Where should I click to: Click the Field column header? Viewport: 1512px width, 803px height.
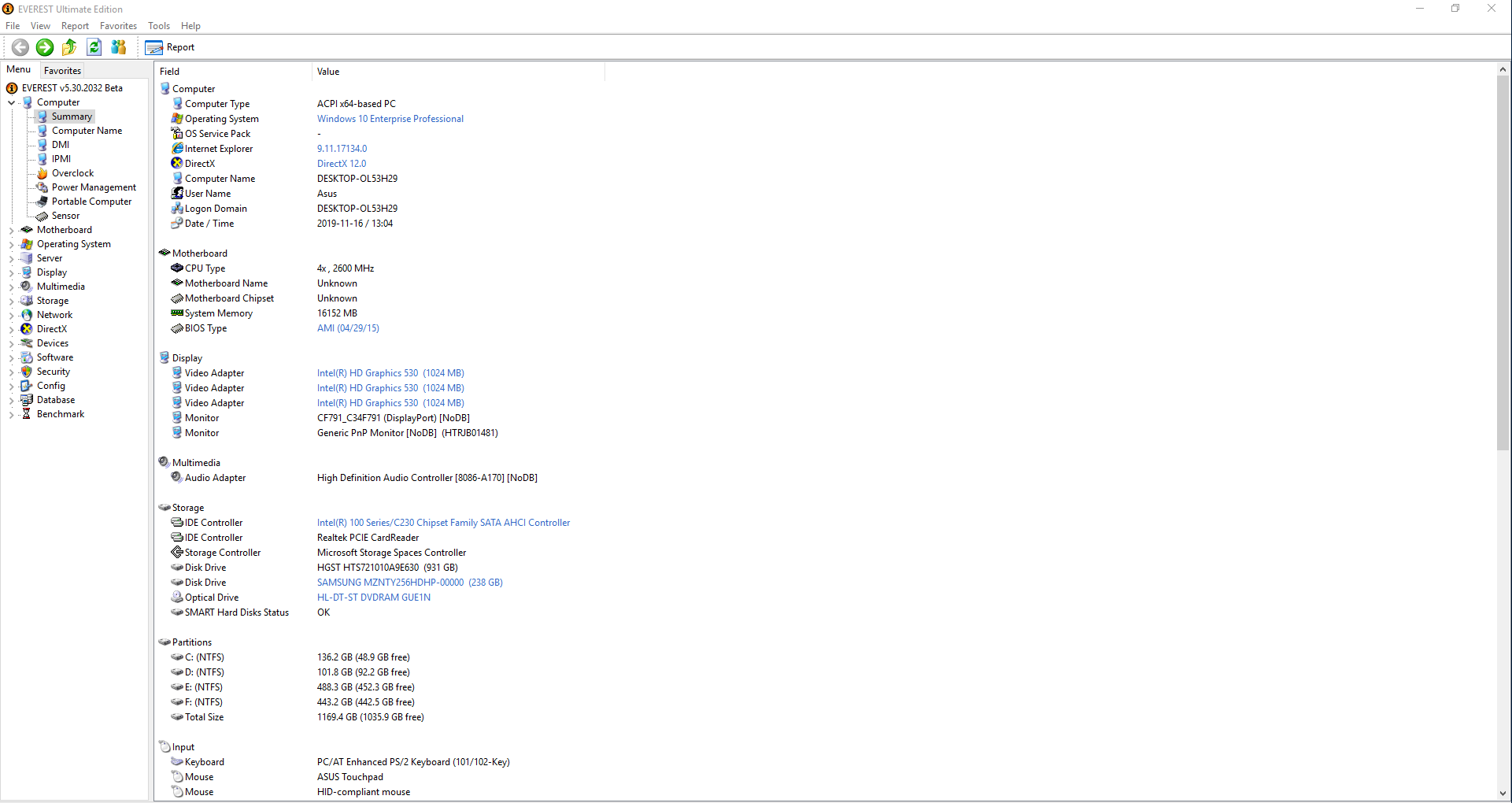[x=234, y=72]
